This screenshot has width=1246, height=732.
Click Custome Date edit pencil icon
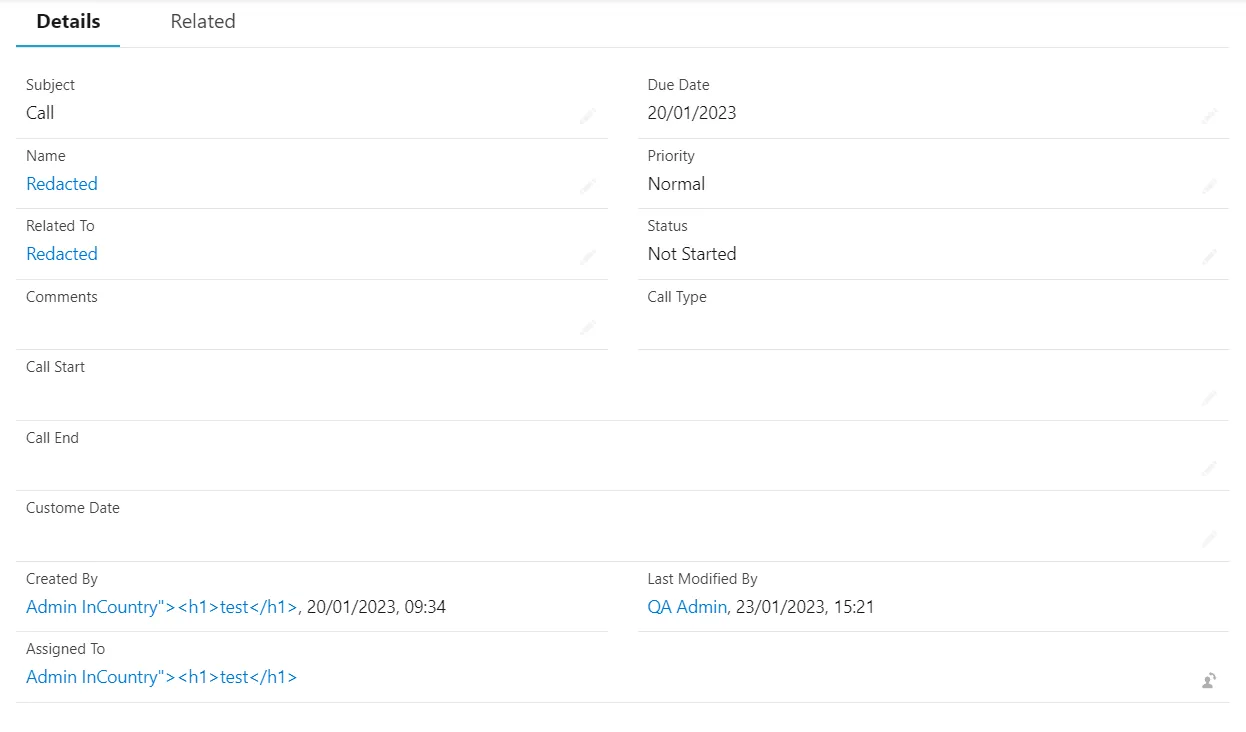[1209, 539]
